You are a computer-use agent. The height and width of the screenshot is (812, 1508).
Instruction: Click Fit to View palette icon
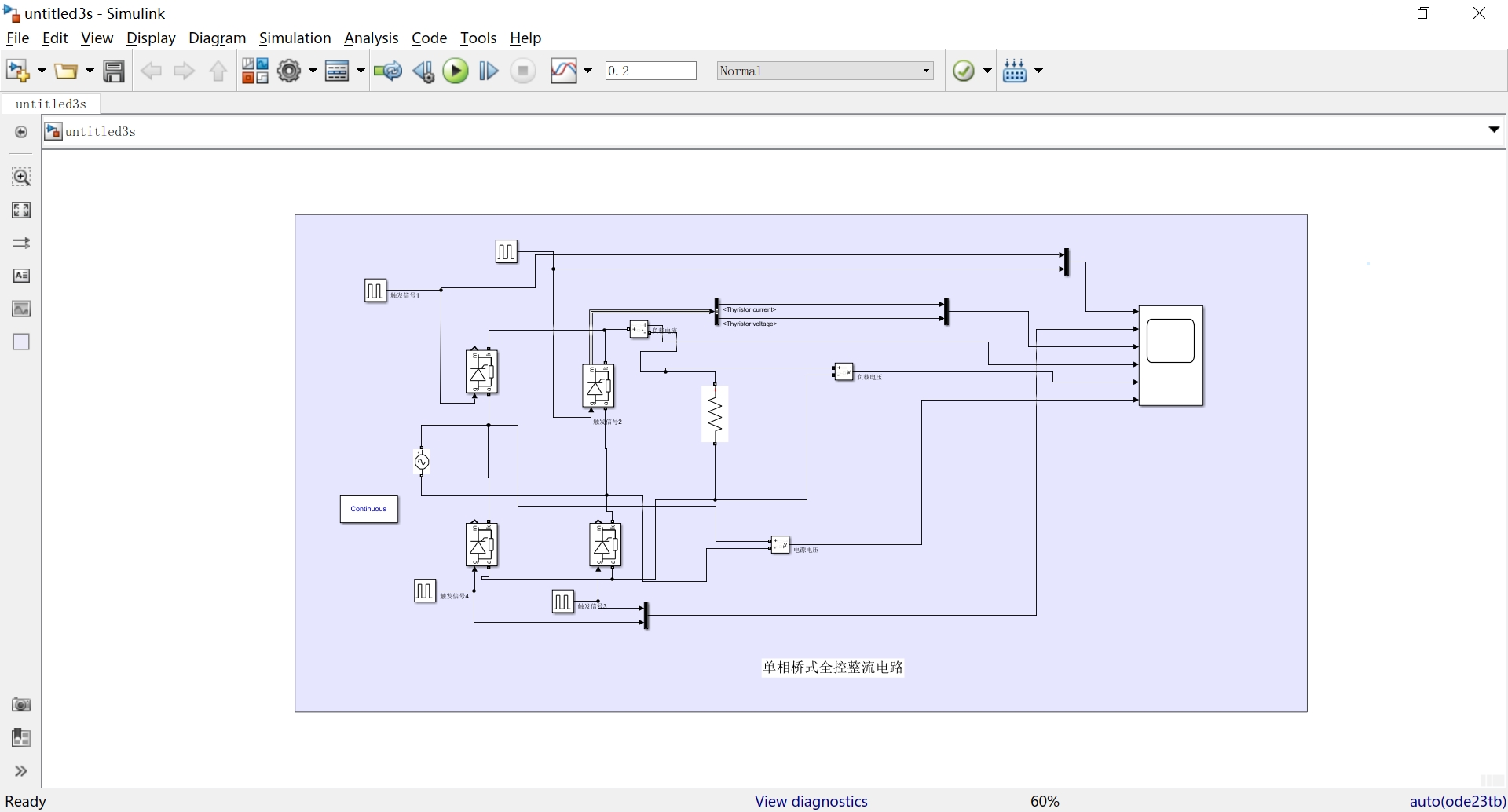click(21, 210)
